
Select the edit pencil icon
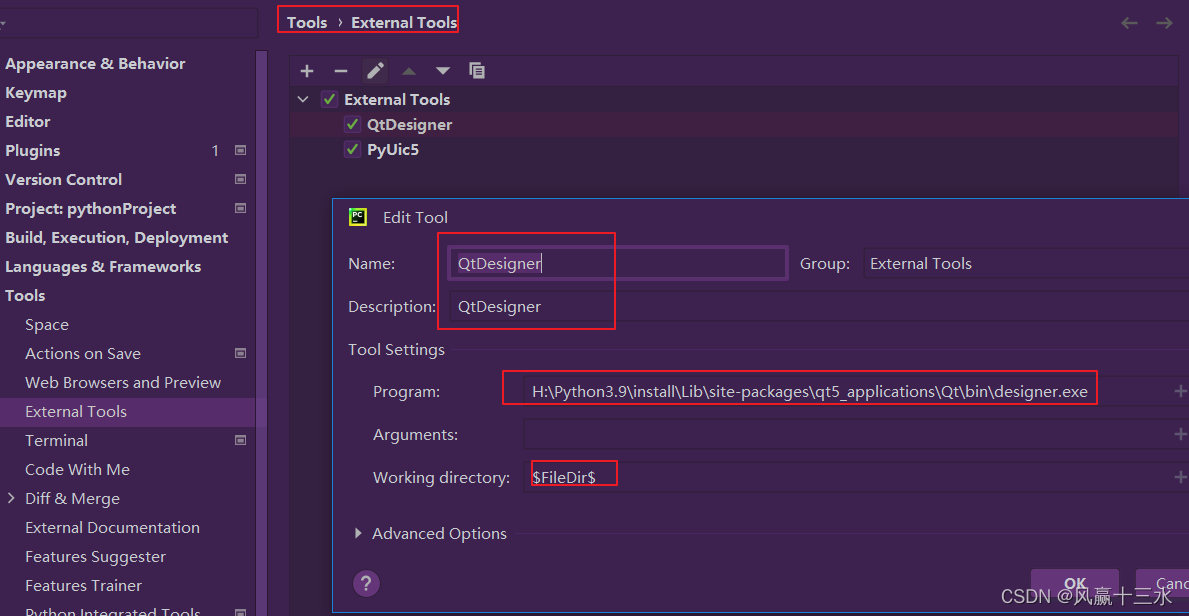[374, 70]
